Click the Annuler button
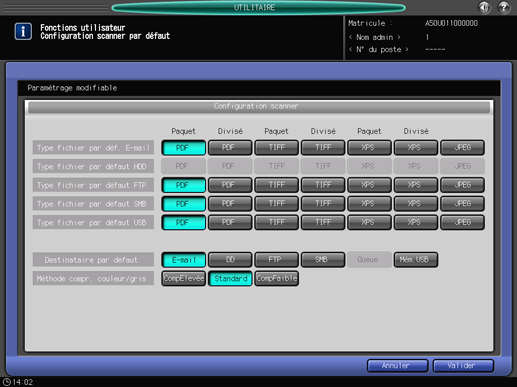This screenshot has height=387, width=517. [x=397, y=366]
